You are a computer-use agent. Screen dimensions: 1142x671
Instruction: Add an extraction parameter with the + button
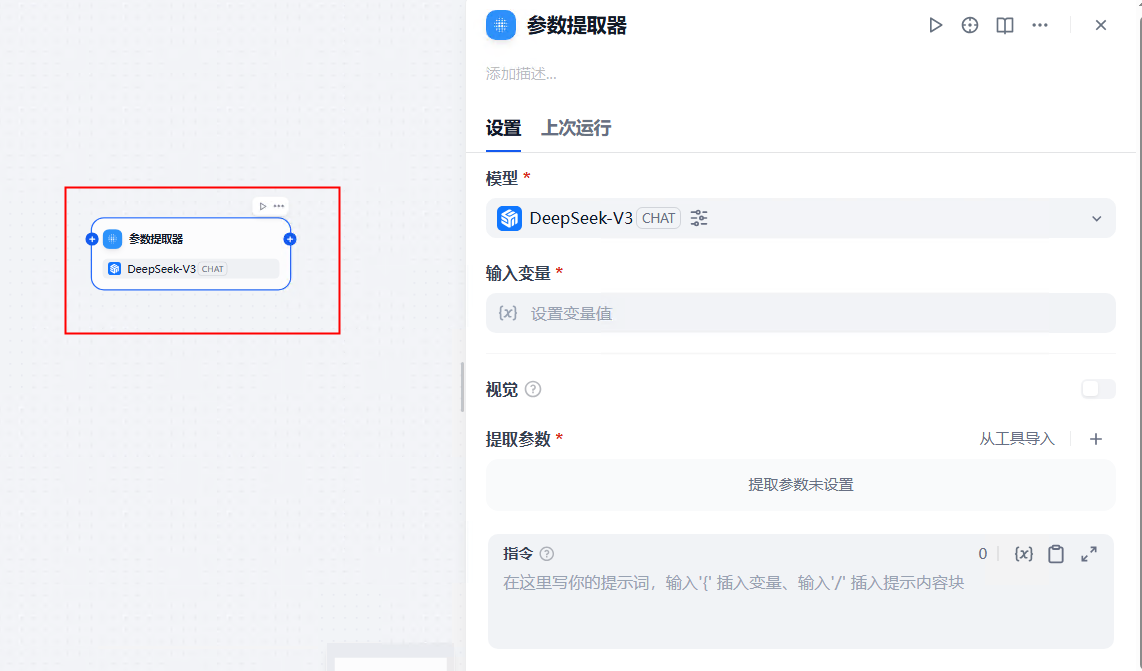1096,439
